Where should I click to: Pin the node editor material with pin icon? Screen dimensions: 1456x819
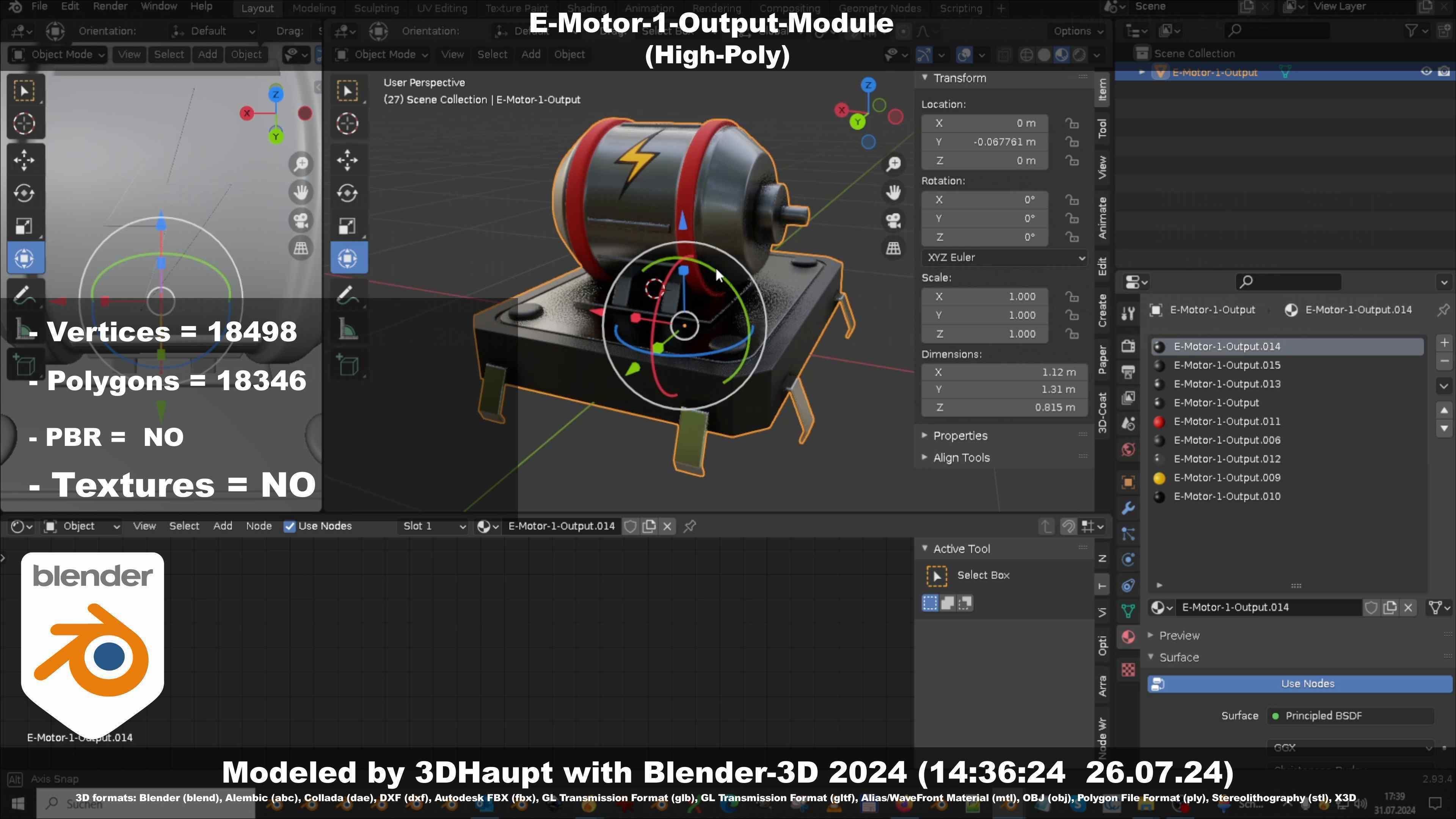[690, 526]
